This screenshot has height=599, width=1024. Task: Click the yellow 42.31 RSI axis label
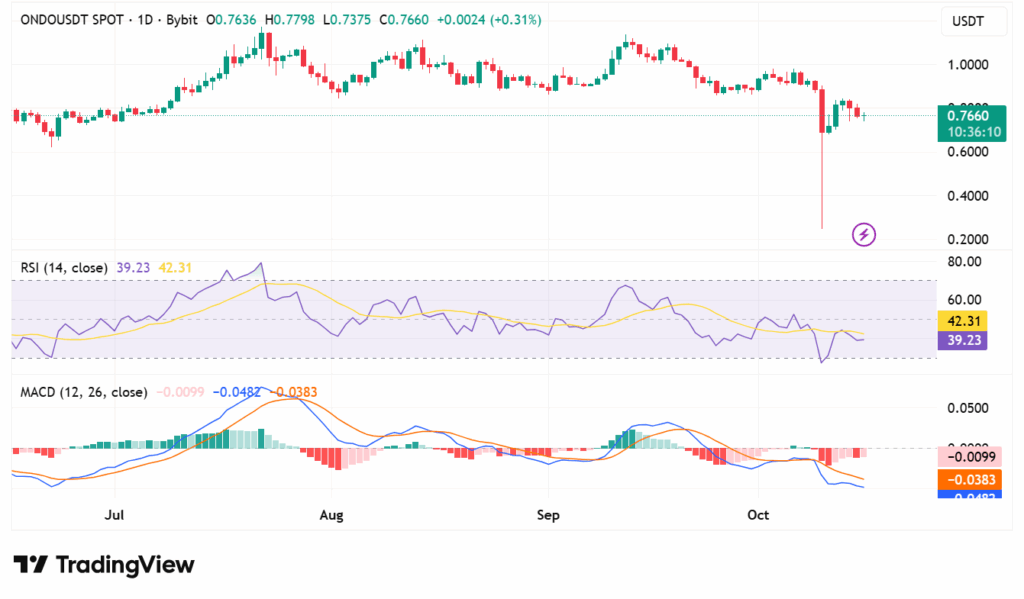coord(963,321)
